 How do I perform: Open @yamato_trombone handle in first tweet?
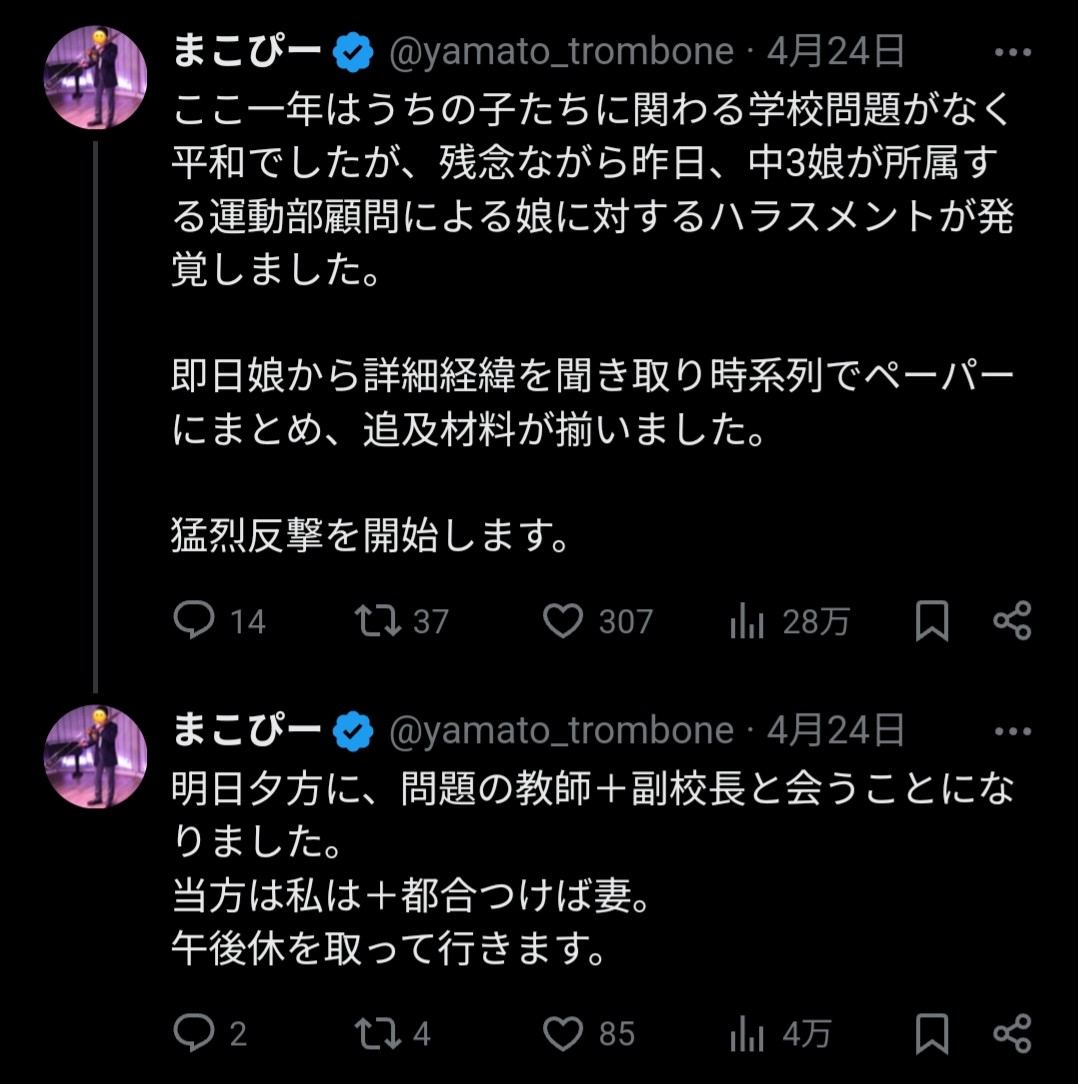559,52
